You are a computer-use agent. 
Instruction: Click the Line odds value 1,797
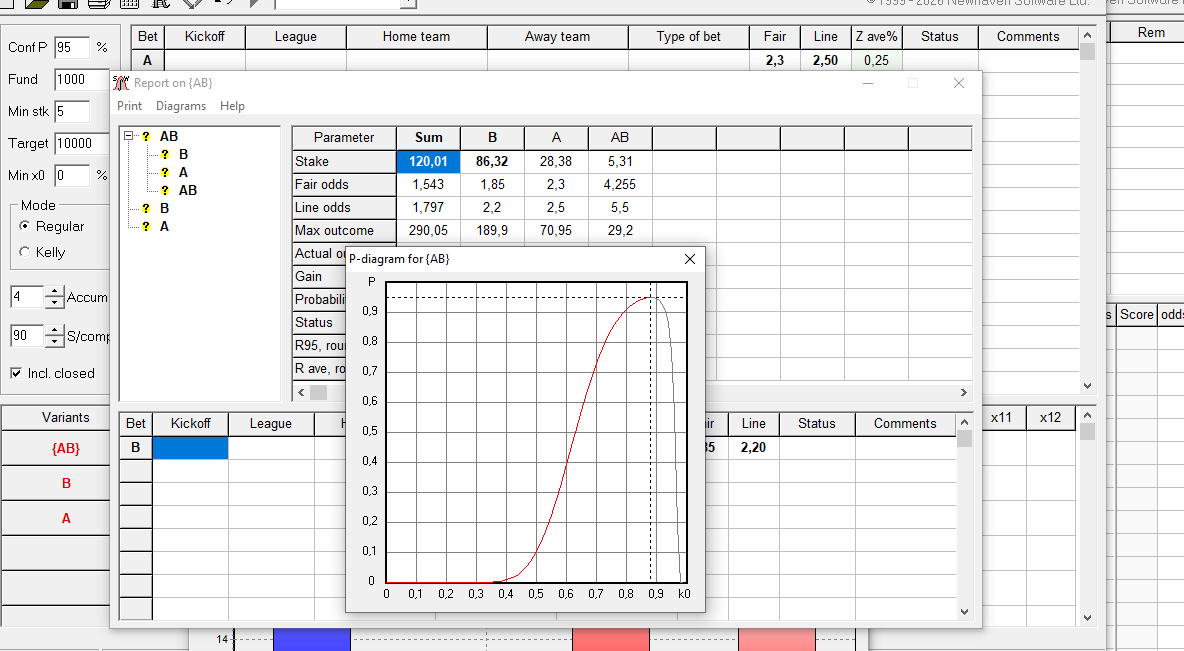tap(428, 208)
